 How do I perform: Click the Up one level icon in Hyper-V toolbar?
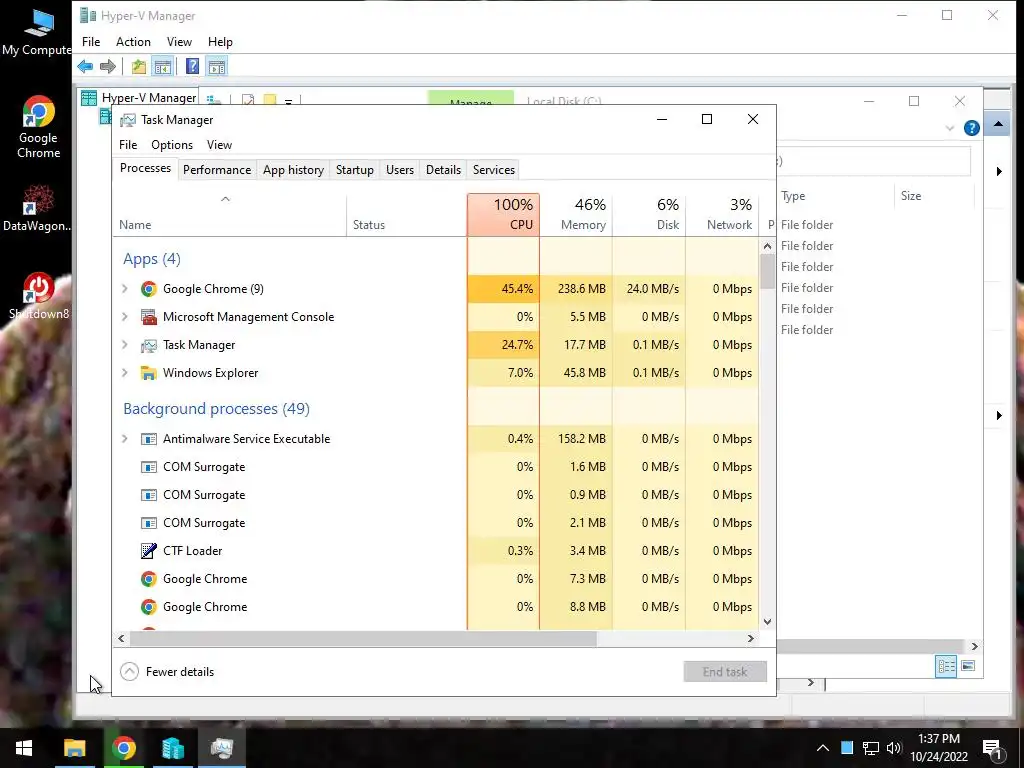138,66
